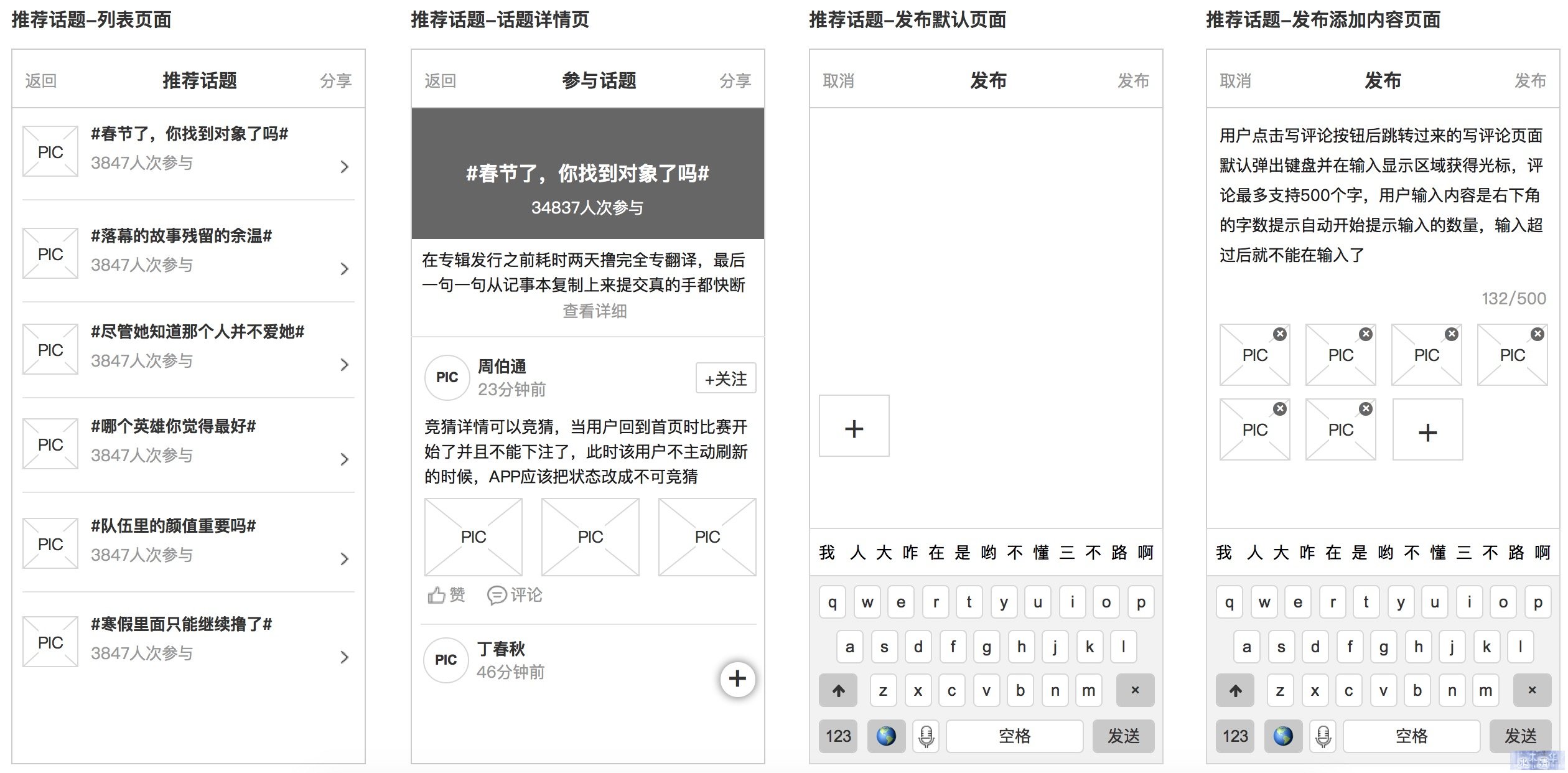Open the #哪个英雄你觉得最好# row chevron

pos(344,459)
